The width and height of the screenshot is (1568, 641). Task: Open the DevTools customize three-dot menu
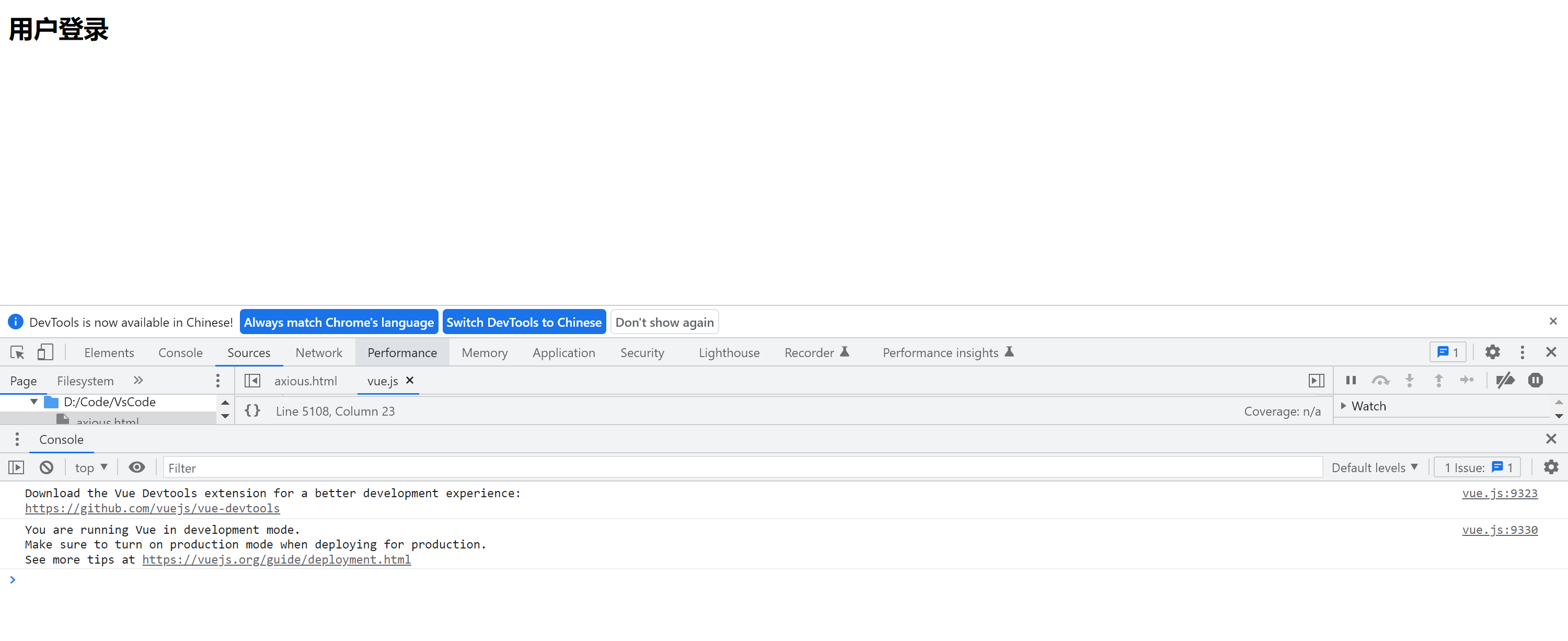pos(1523,352)
